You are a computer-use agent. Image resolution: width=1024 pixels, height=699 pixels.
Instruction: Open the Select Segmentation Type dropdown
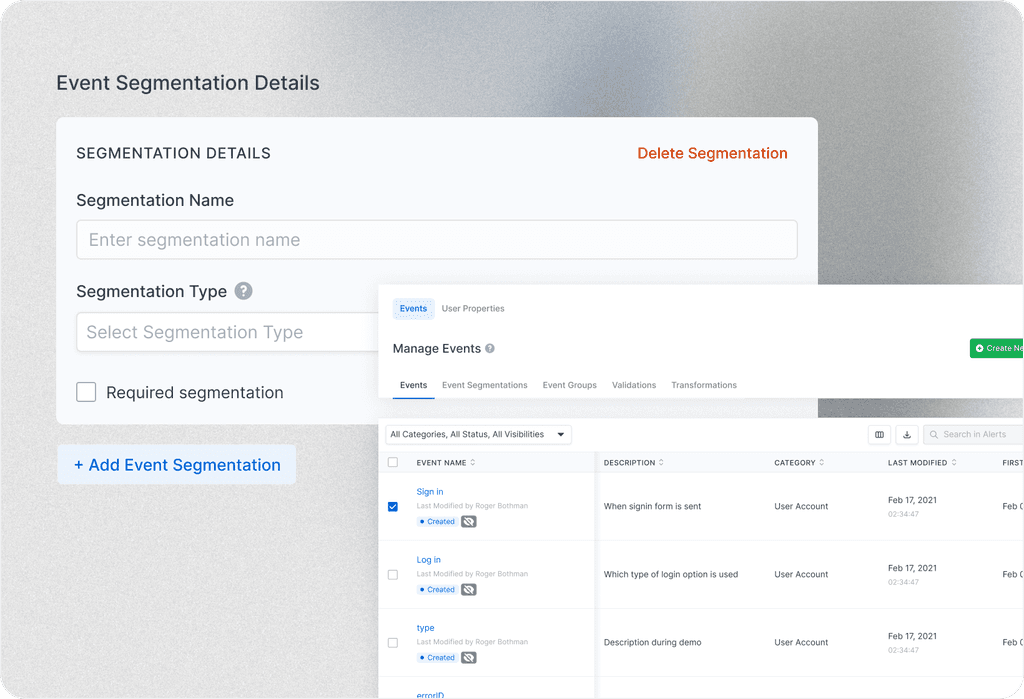point(227,332)
